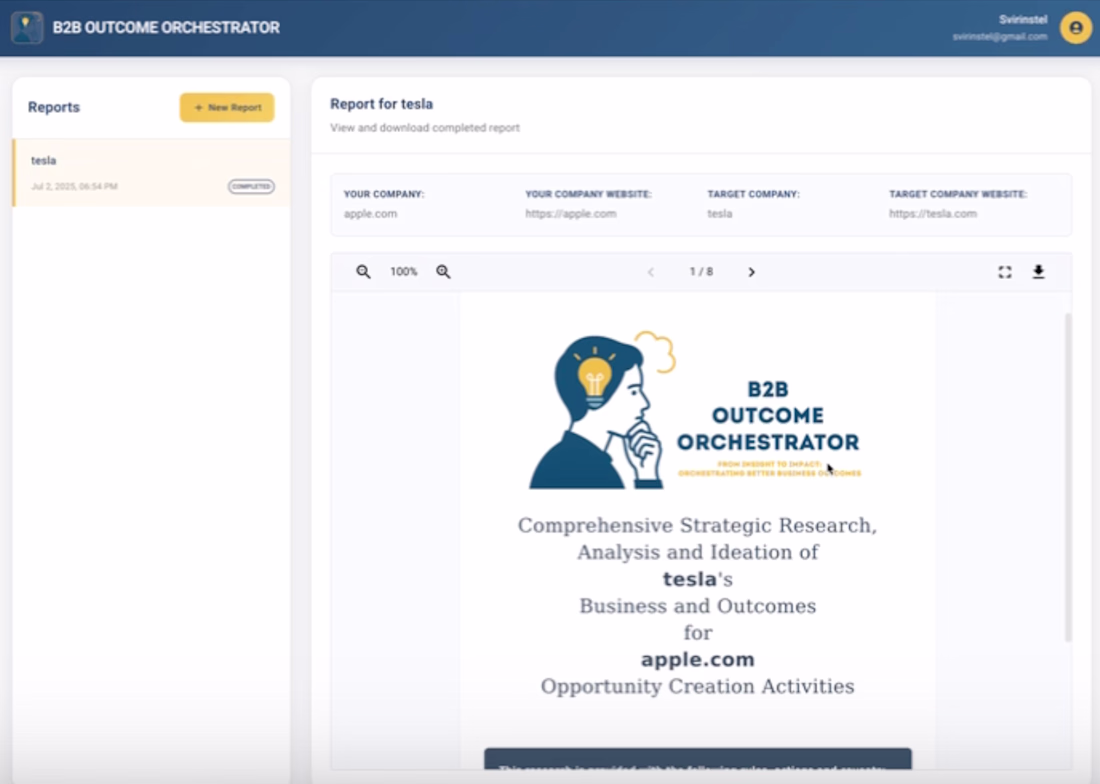
Task: Create a New Report
Action: point(227,107)
